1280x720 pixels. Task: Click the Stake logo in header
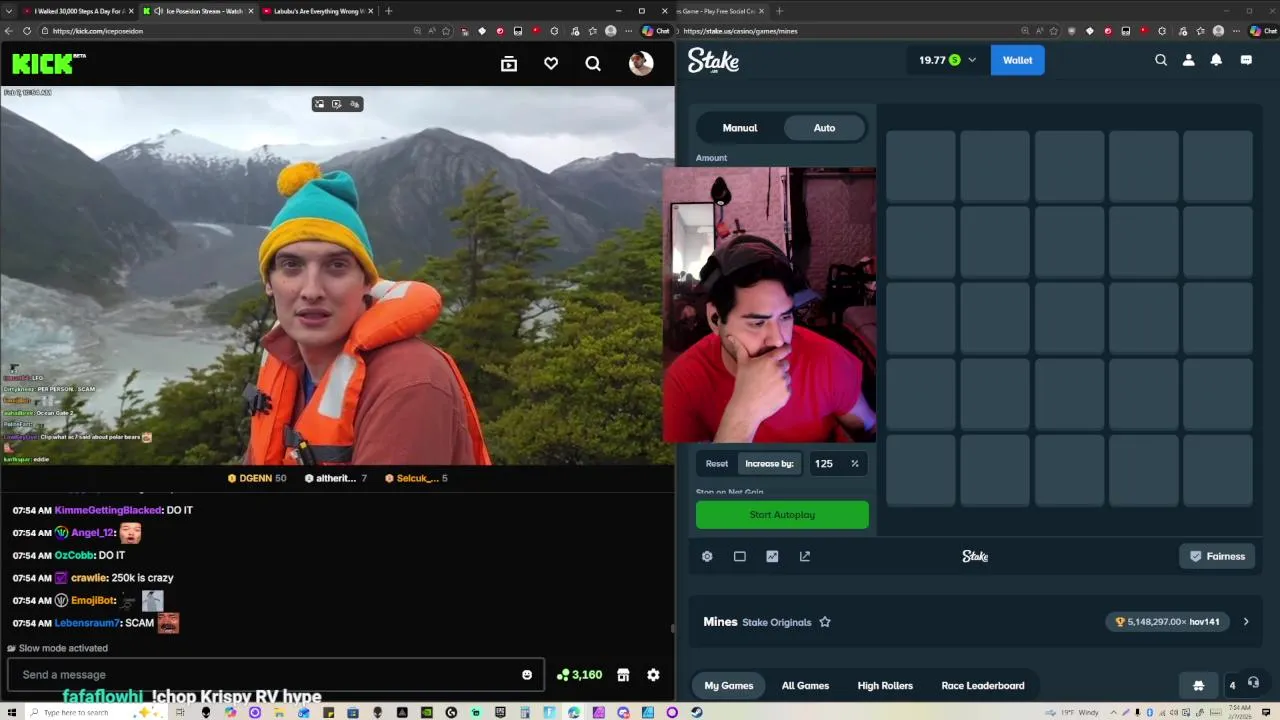coord(713,61)
